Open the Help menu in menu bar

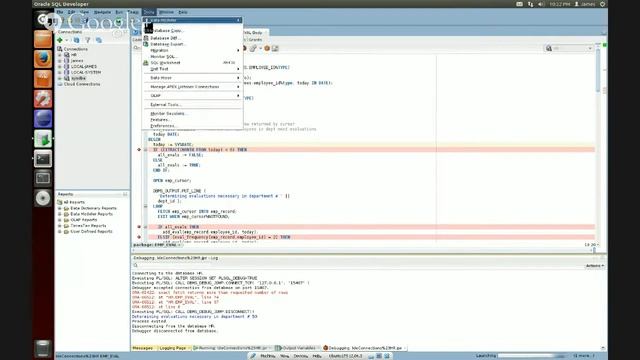tap(183, 12)
